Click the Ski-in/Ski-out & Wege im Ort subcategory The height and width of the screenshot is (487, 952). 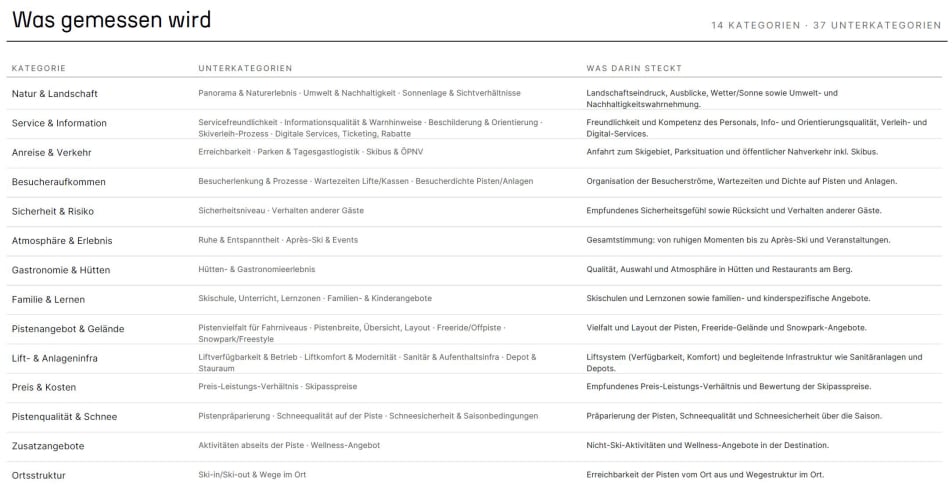252,475
